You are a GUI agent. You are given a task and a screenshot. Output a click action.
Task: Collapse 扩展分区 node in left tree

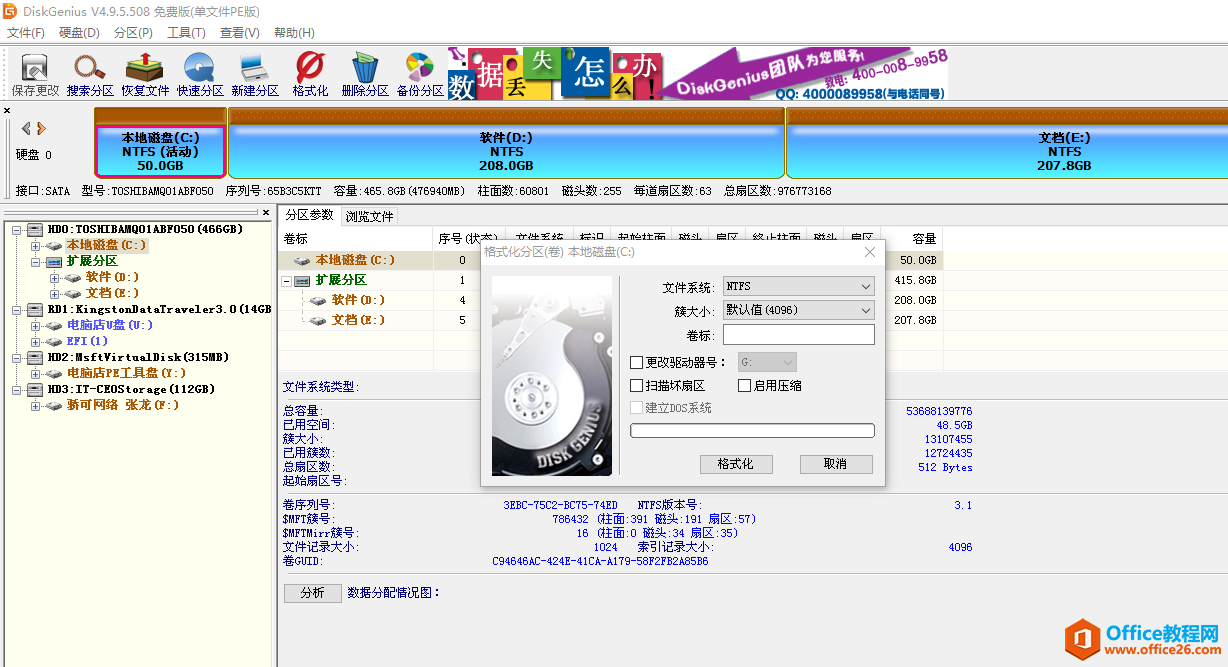tap(36, 261)
